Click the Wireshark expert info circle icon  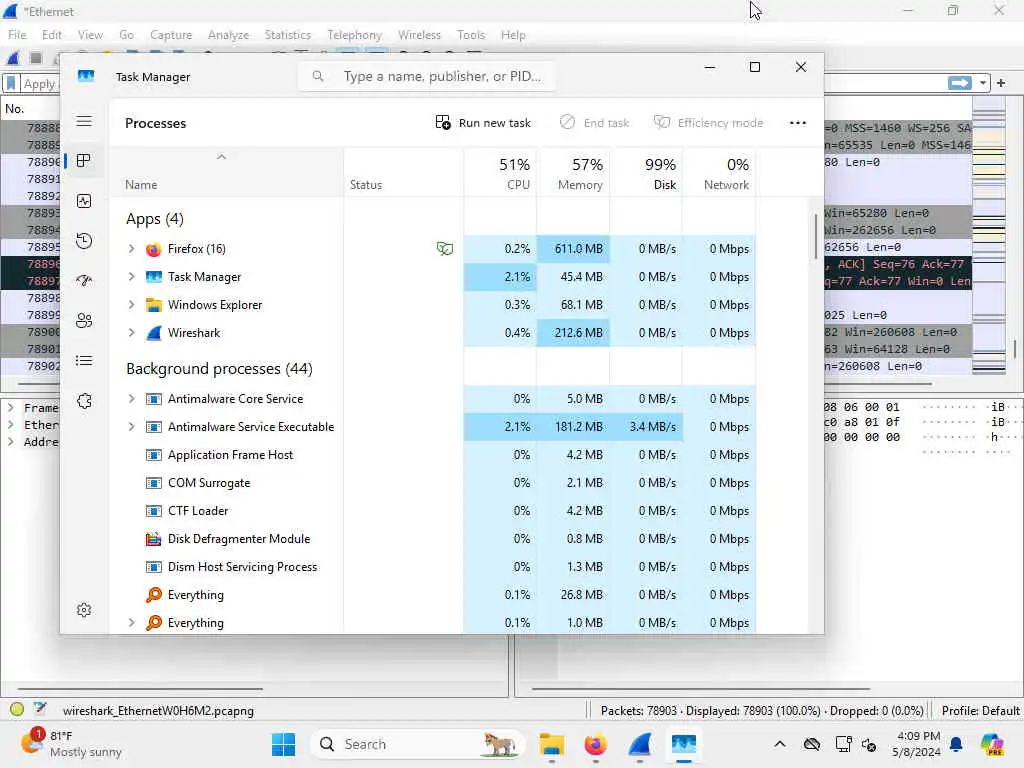point(17,709)
